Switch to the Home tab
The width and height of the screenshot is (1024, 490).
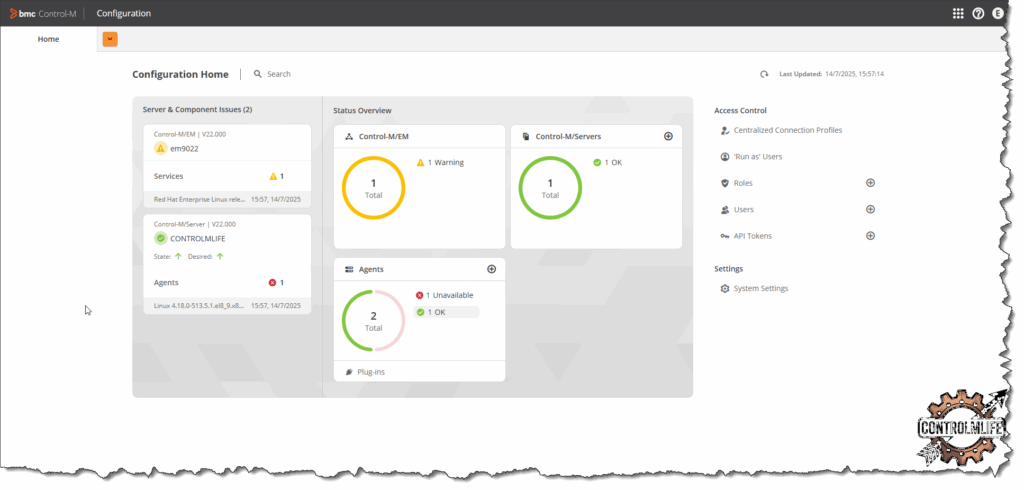[x=48, y=39]
